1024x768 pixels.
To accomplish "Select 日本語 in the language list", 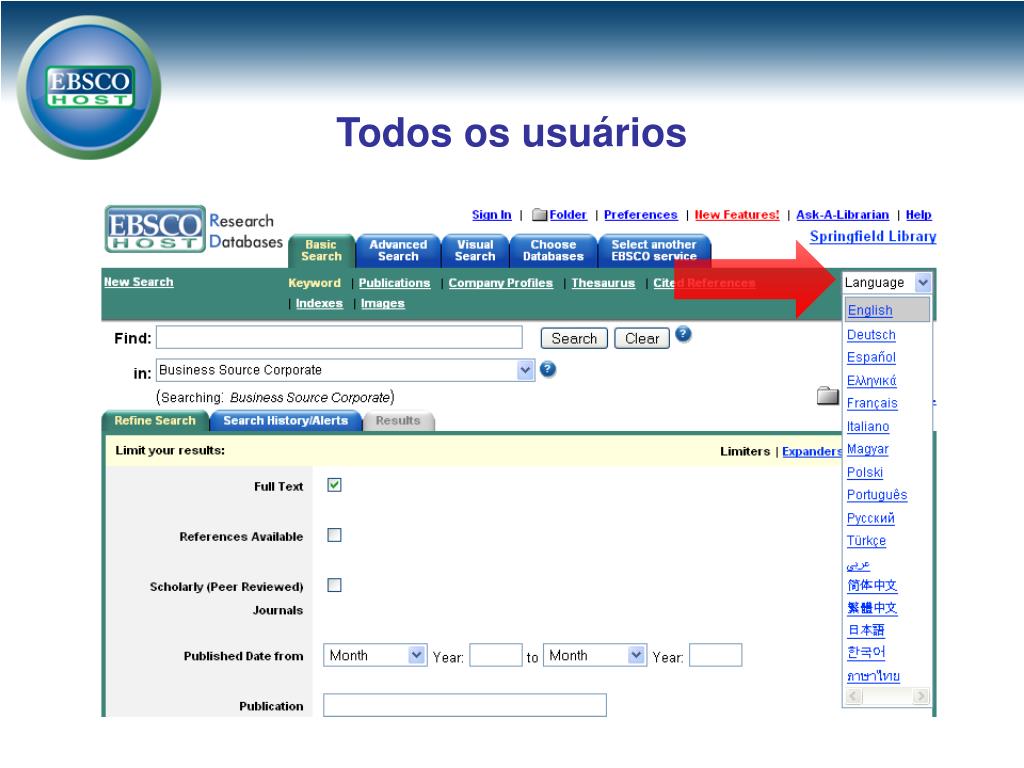I will coord(865,630).
